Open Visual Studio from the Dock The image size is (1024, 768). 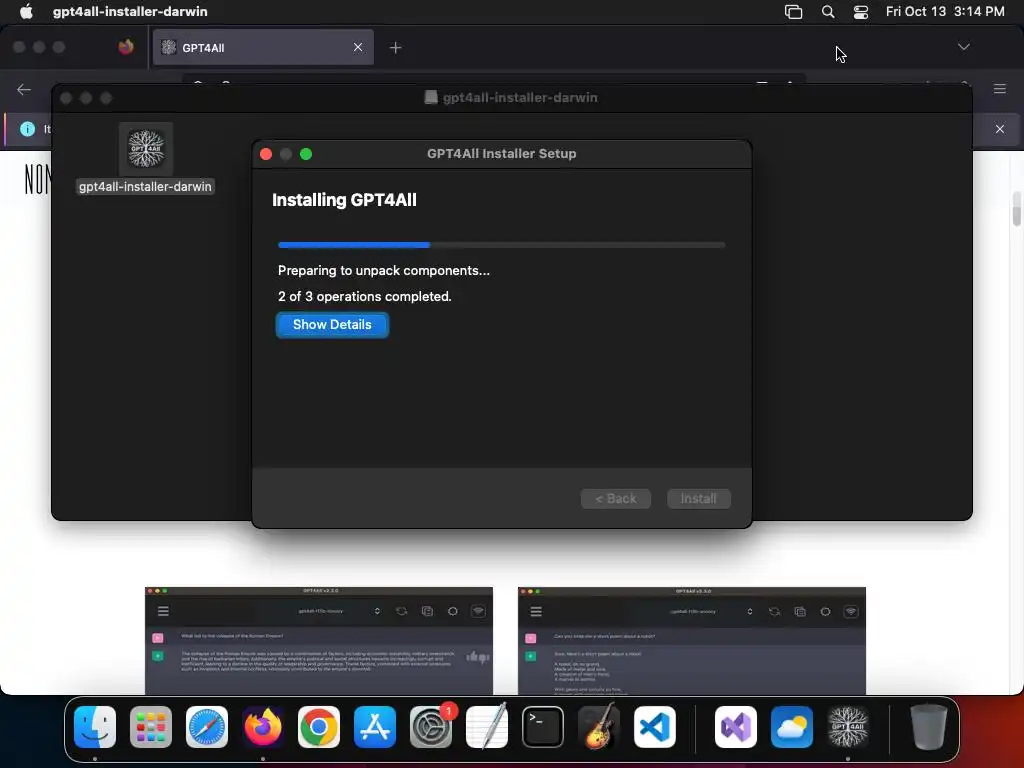tap(736, 727)
